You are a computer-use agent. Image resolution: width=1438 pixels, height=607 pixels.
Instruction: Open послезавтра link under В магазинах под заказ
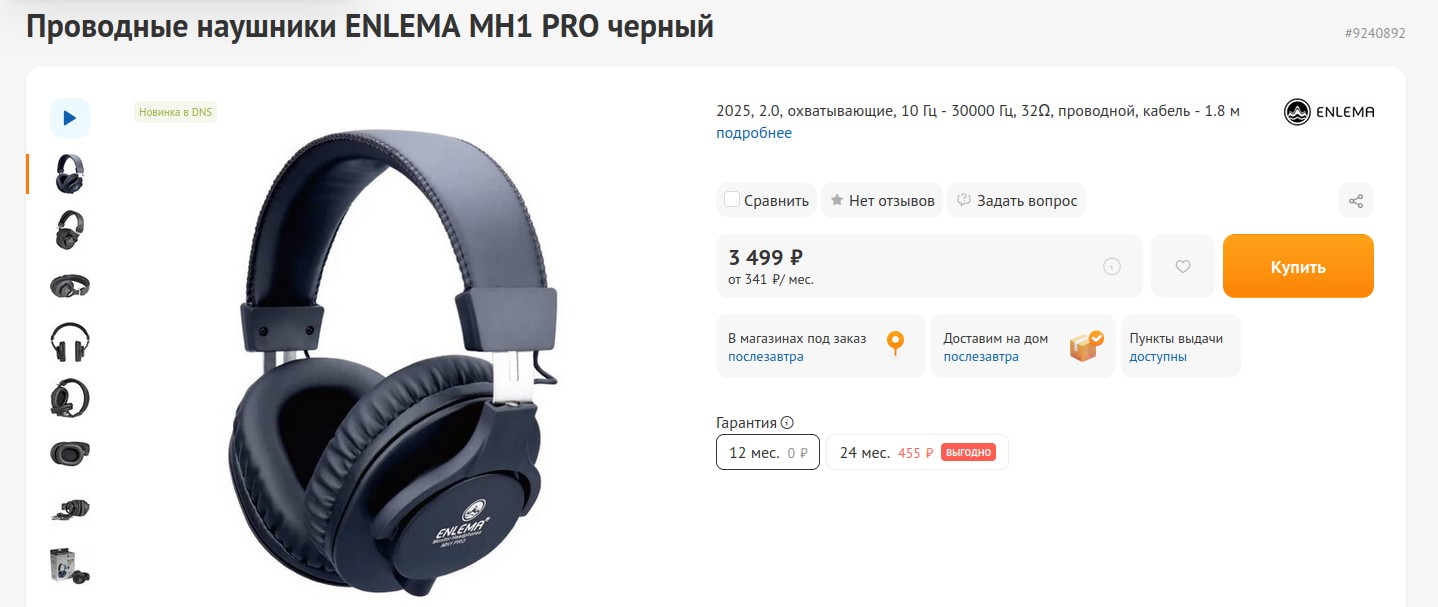765,357
